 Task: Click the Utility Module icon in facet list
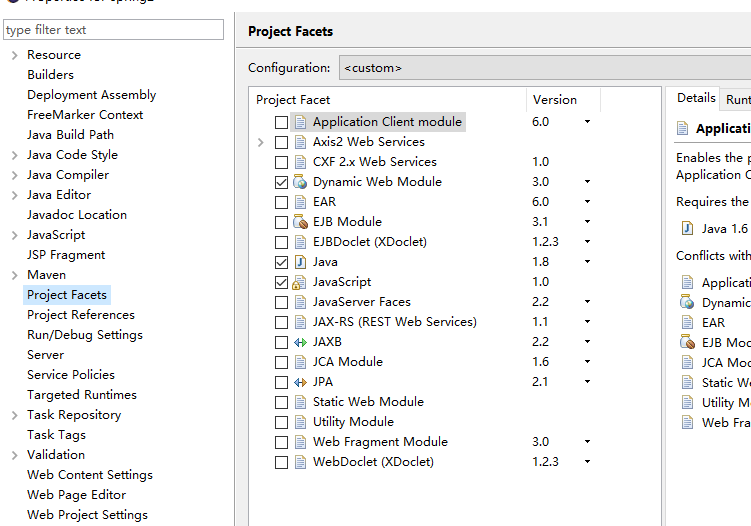pos(300,422)
